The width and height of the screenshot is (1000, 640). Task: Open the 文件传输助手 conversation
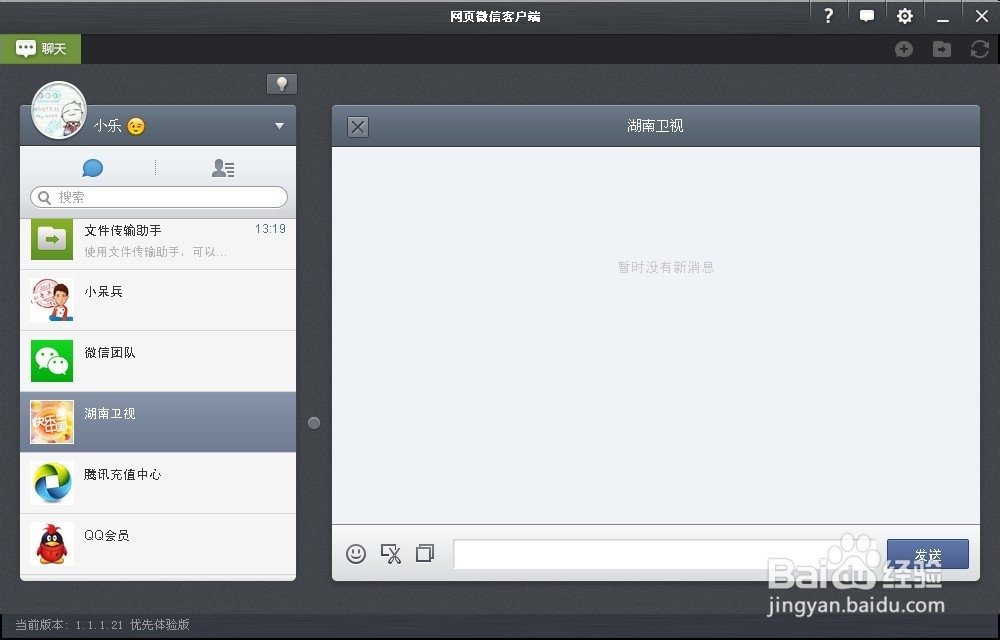pos(158,244)
